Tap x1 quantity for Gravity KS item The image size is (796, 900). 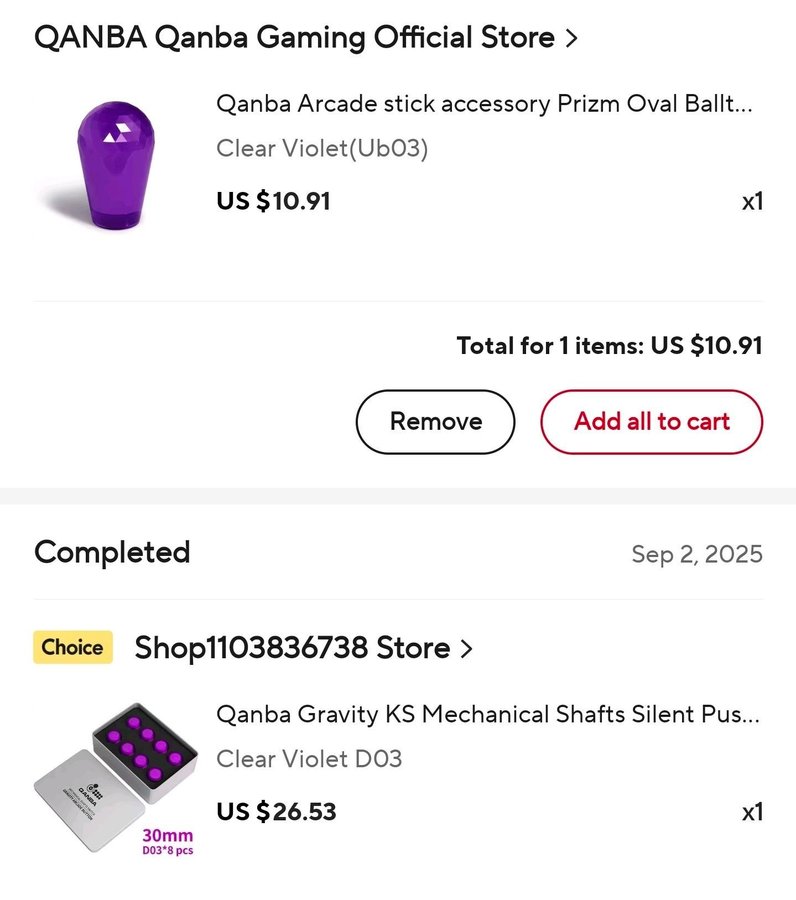(x=752, y=811)
